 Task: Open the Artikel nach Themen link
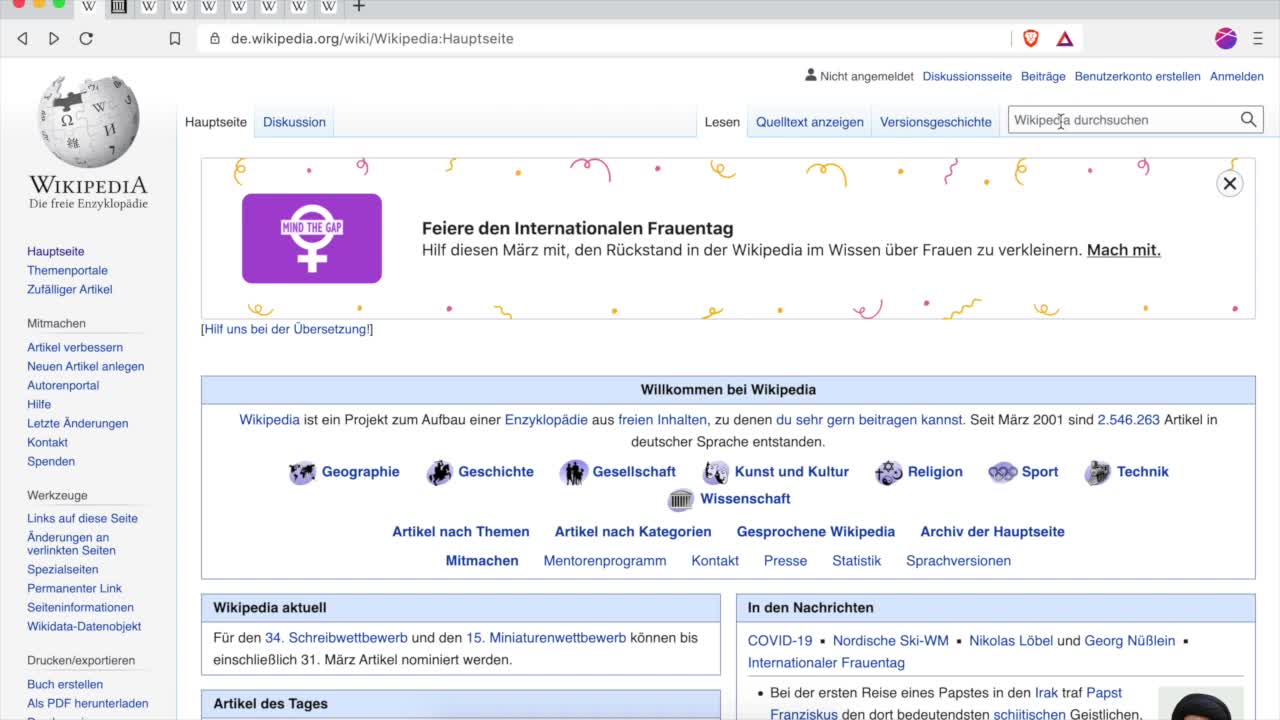coord(461,532)
